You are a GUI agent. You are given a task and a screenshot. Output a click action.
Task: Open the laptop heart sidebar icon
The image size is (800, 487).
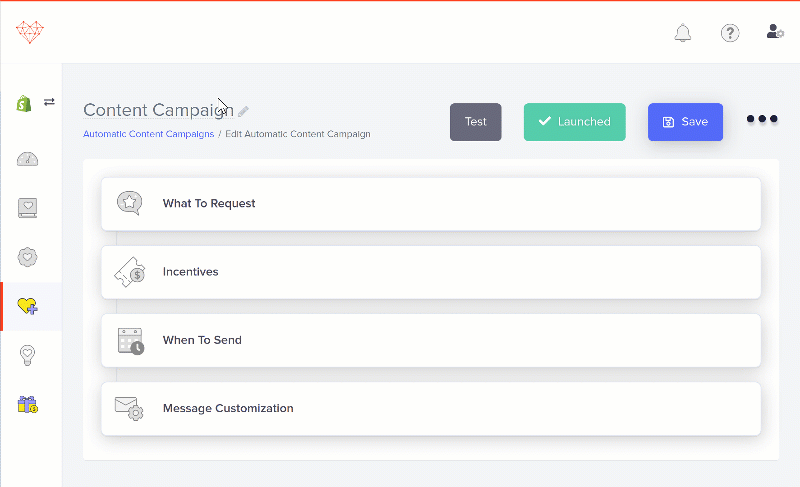28,208
